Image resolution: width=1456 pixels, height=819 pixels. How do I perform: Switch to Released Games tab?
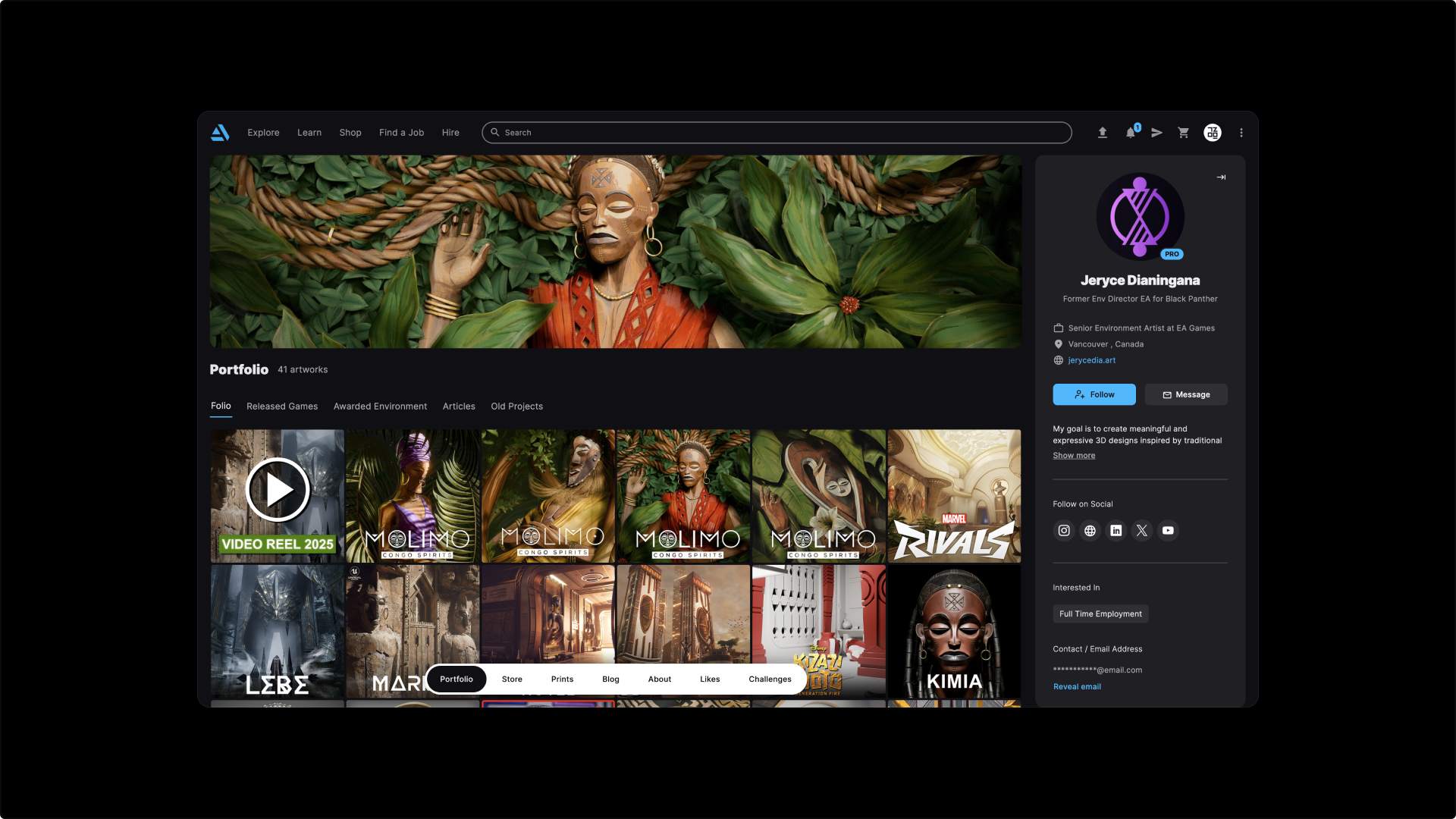click(x=282, y=406)
